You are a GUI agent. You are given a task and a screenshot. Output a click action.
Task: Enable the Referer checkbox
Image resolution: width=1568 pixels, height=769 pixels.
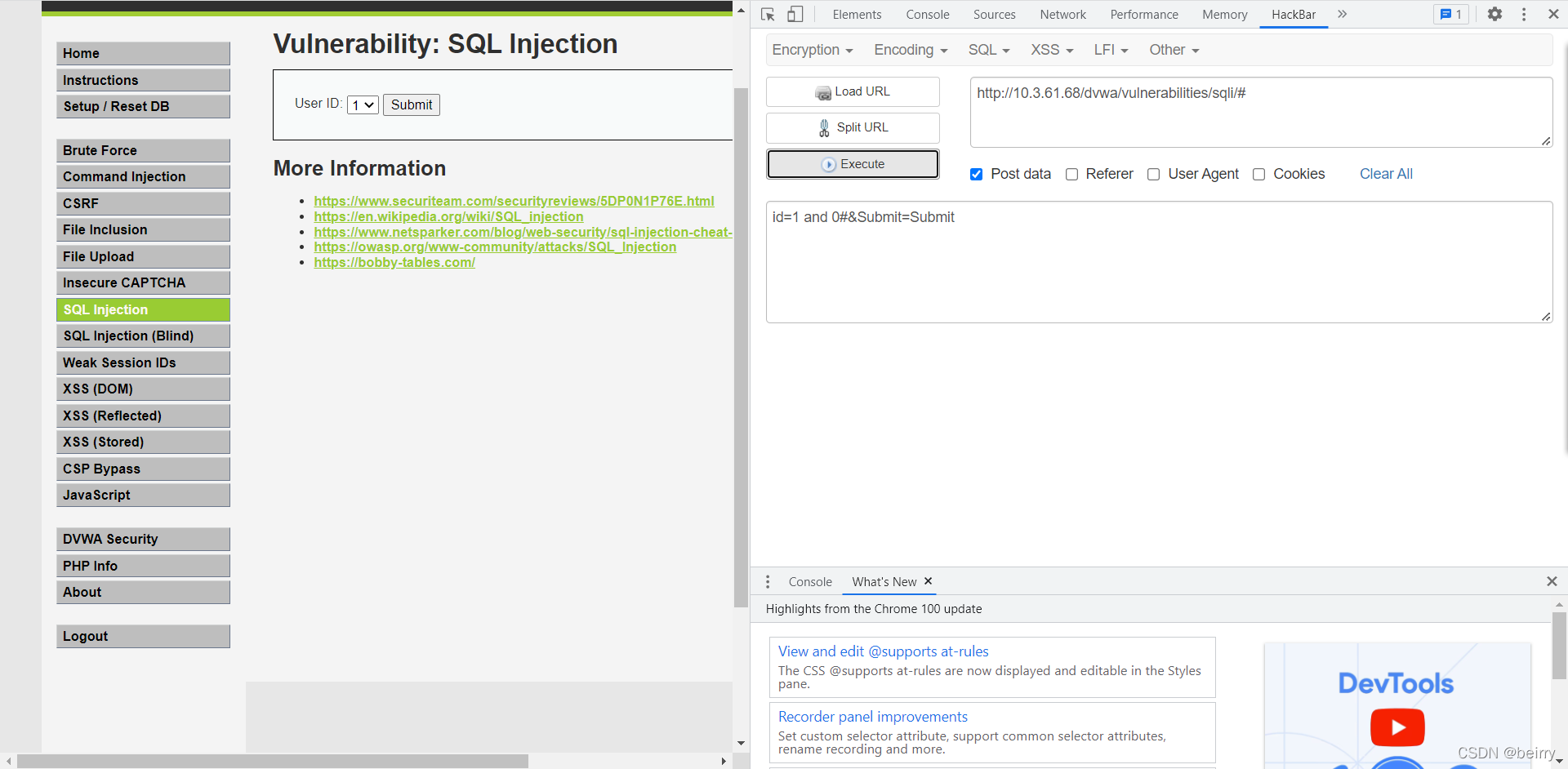pos(1072,175)
